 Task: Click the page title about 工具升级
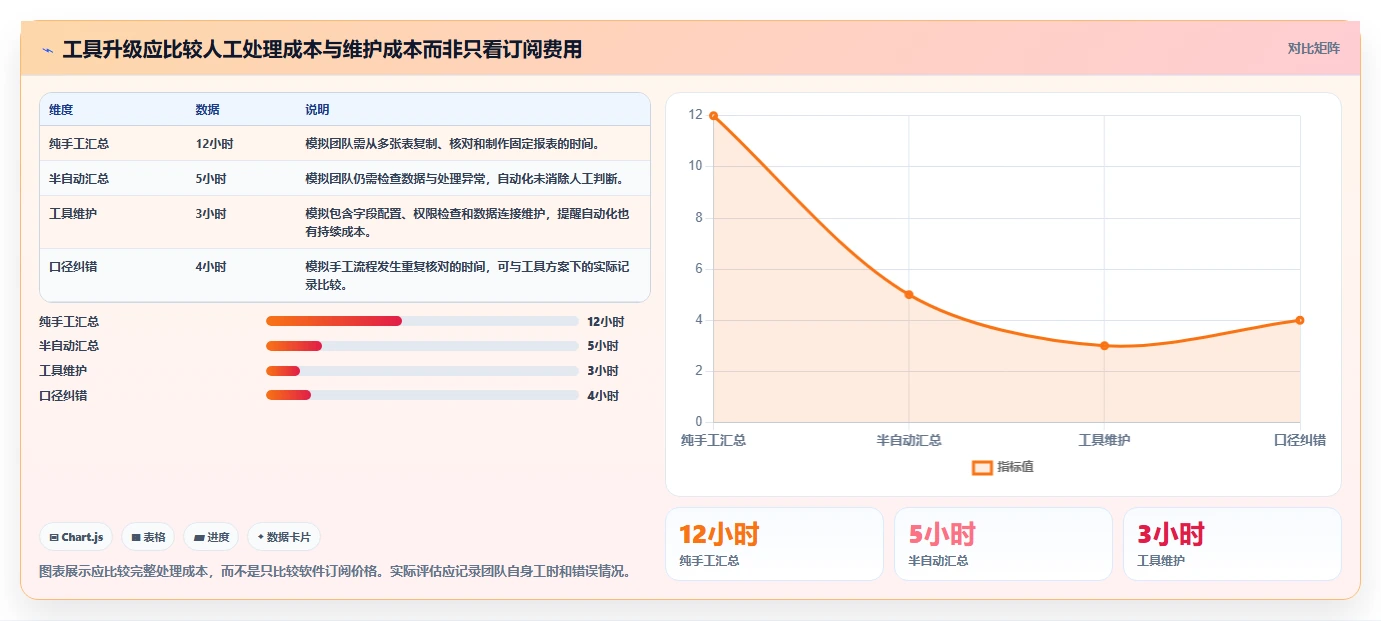(322, 49)
